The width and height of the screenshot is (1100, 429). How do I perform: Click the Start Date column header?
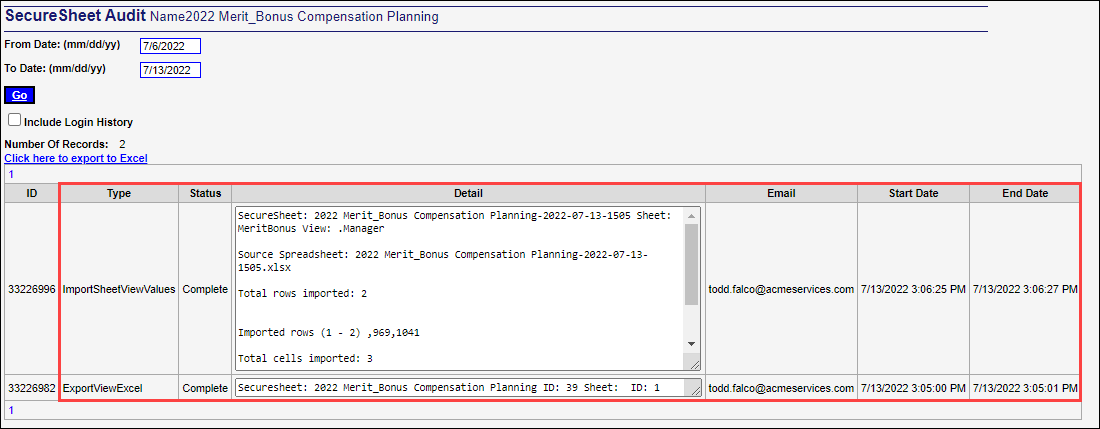point(913,193)
